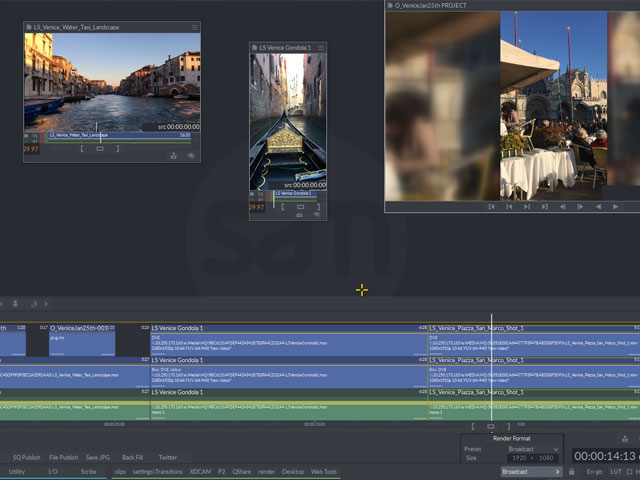This screenshot has width=640, height=480.
Task: Open menu of LS Venice Gondola 1 viewer
Action: coord(321,48)
